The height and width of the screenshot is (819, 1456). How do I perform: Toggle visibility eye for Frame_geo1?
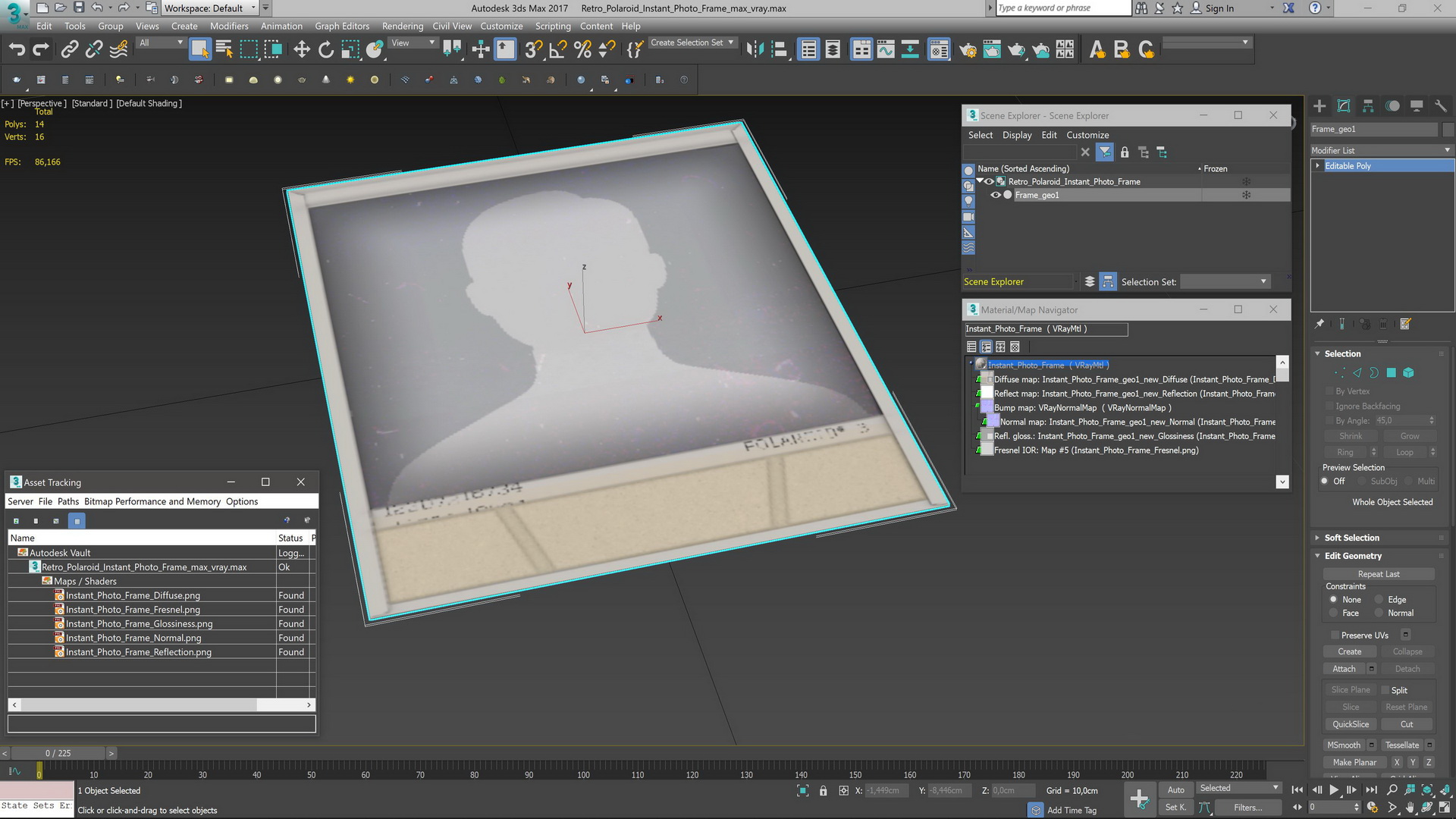coord(995,195)
